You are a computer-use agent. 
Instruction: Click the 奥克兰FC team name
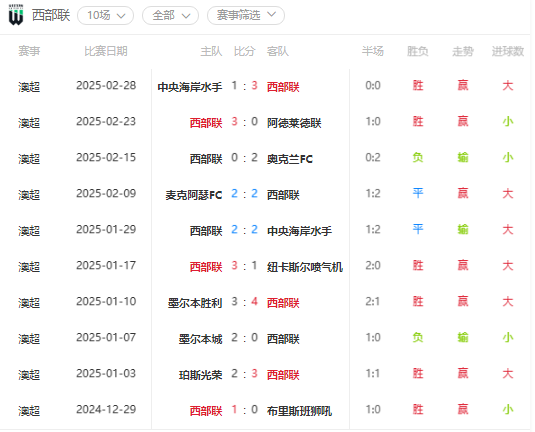coord(290,159)
